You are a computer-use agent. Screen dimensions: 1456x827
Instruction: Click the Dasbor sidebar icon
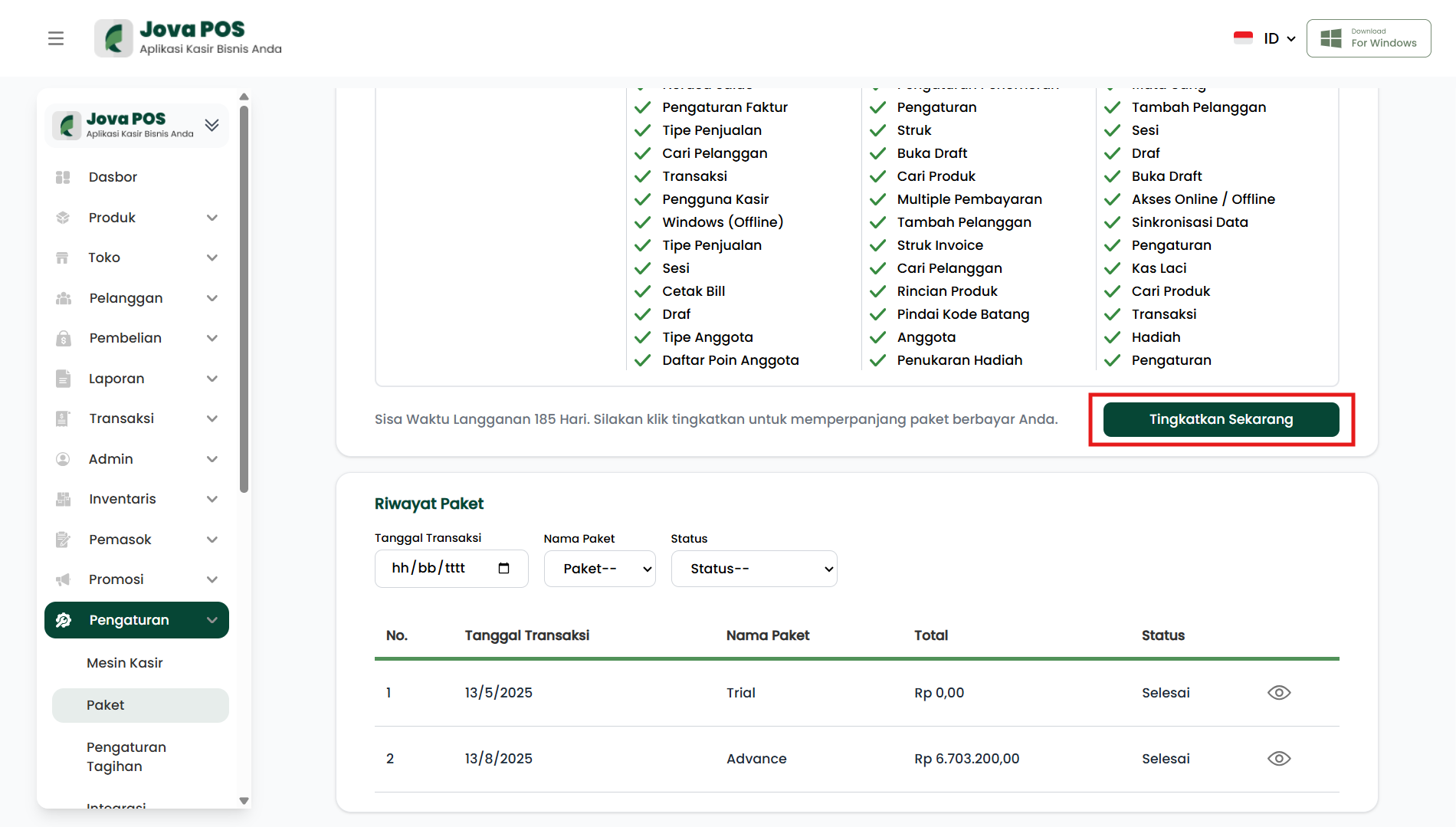click(63, 177)
